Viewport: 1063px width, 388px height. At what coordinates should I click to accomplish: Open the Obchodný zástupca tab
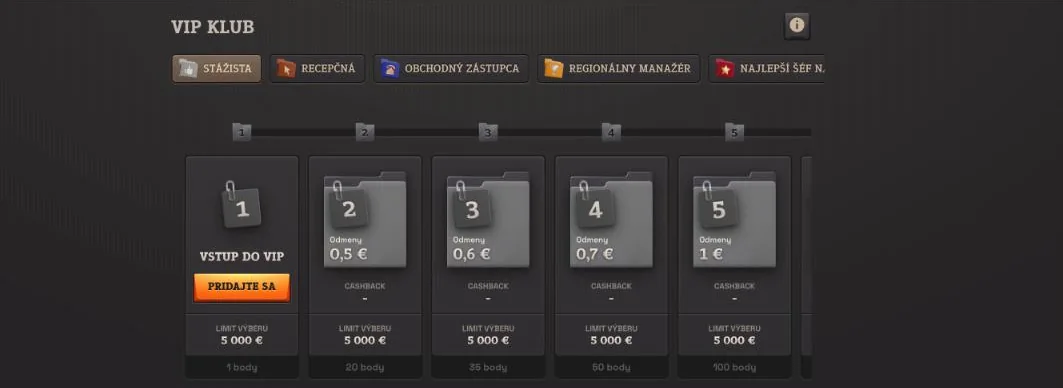pyautogui.click(x=451, y=69)
